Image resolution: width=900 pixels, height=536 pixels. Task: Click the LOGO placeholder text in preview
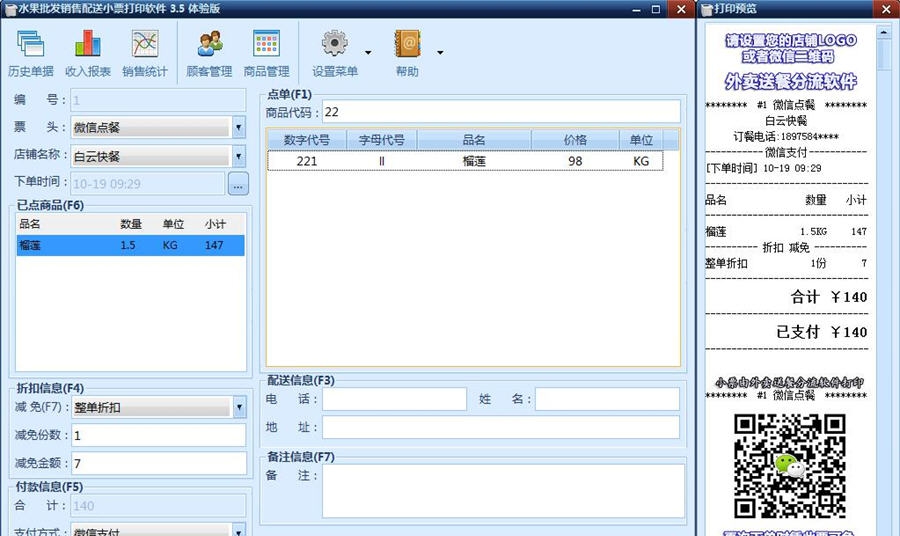coord(790,48)
